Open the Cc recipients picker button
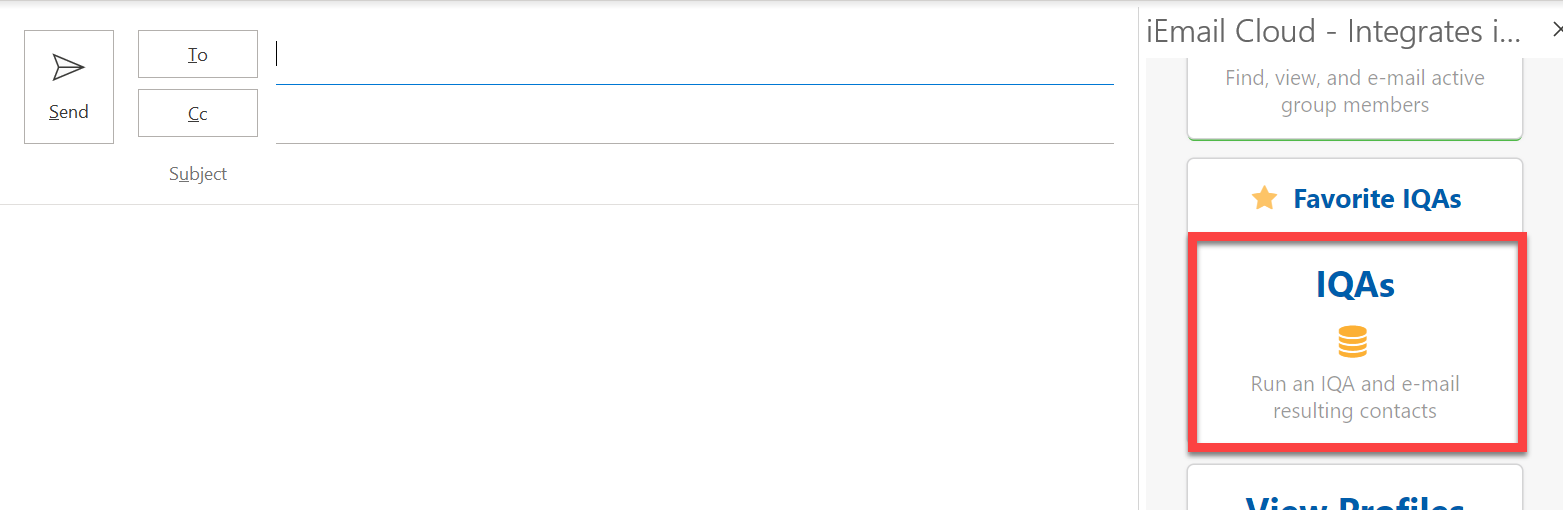 coord(198,113)
